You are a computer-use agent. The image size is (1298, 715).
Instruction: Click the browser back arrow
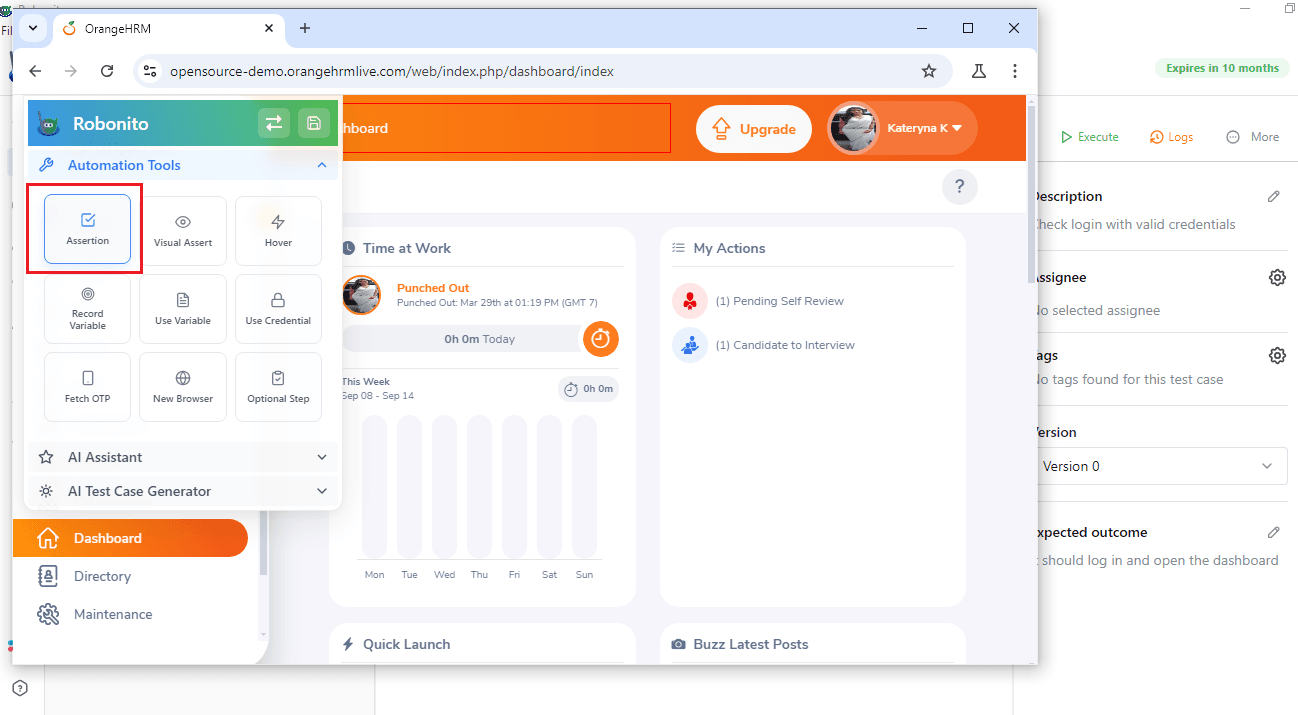(x=35, y=71)
